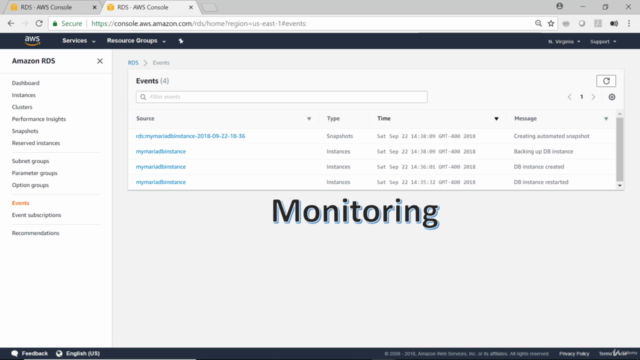This screenshot has width=640, height=360.
Task: Open Clusters in the sidebar
Action: pos(22,107)
